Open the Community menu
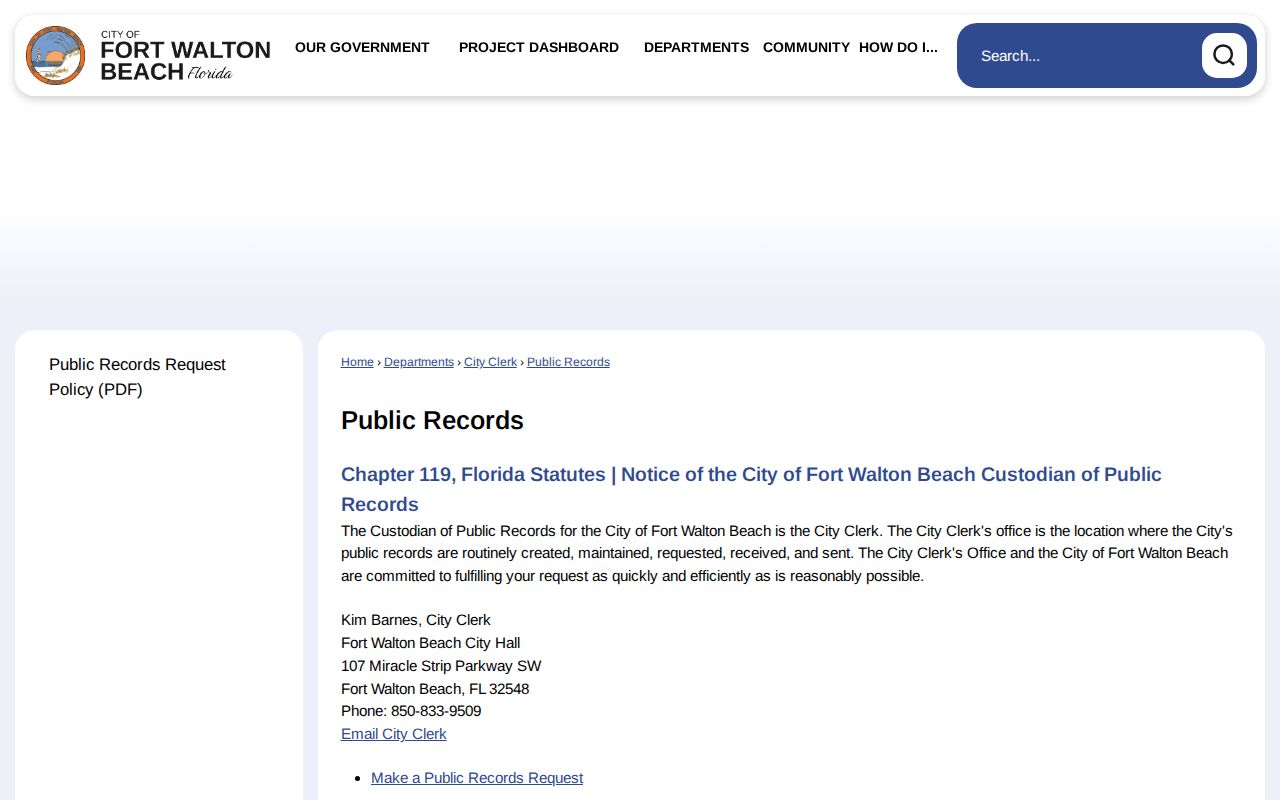1280x800 pixels. [x=806, y=47]
